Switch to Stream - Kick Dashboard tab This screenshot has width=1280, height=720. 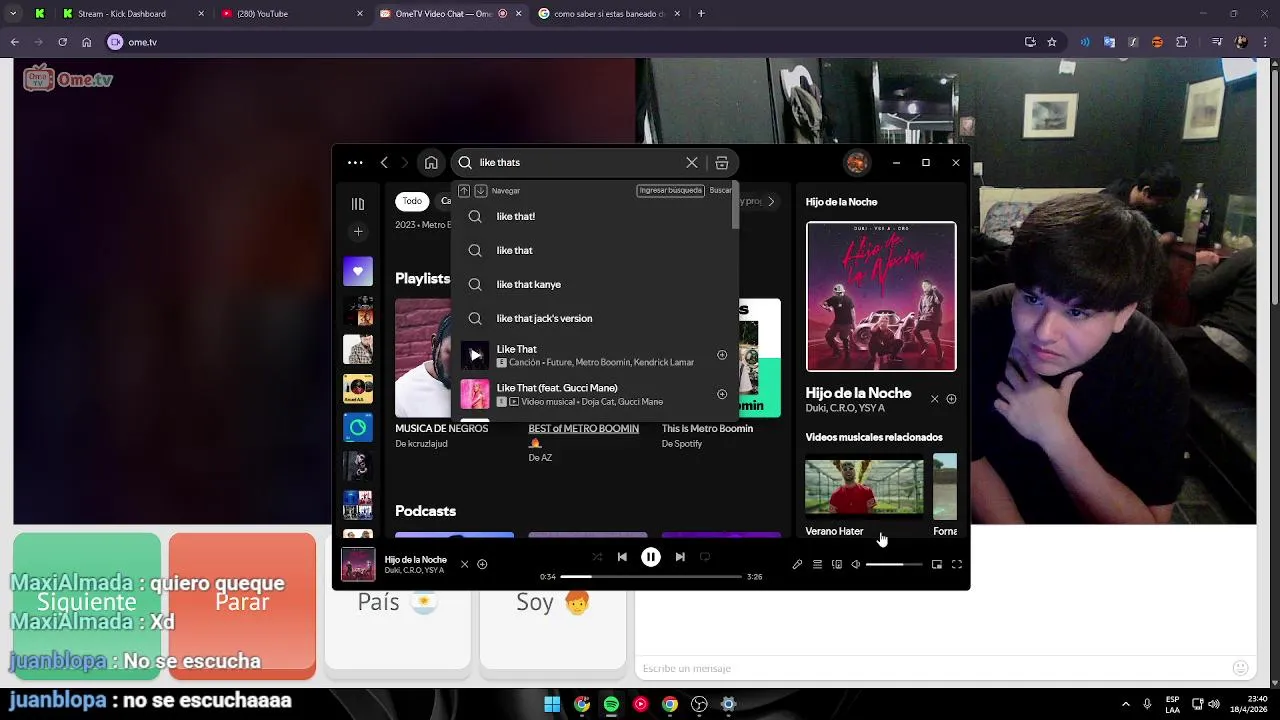click(x=132, y=14)
